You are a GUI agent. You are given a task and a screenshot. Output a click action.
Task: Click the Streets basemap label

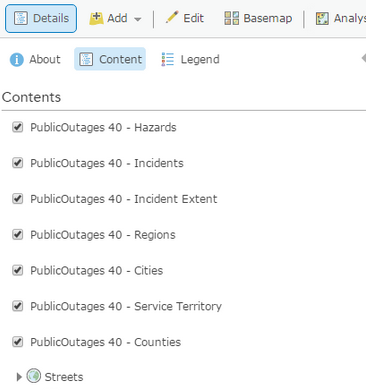[64, 377]
